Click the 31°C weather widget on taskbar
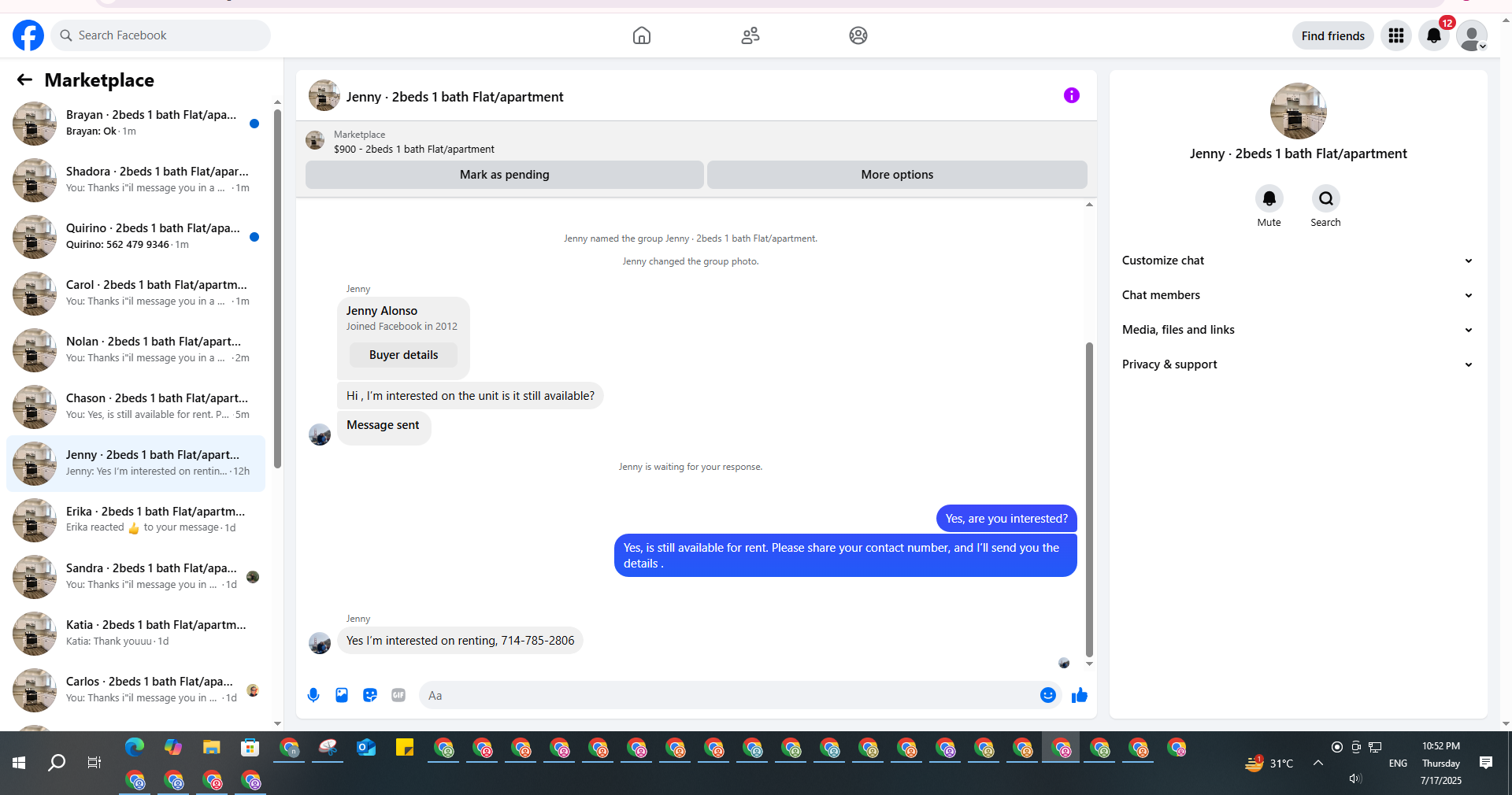Screen dimensions: 1512x795 click(1269, 763)
